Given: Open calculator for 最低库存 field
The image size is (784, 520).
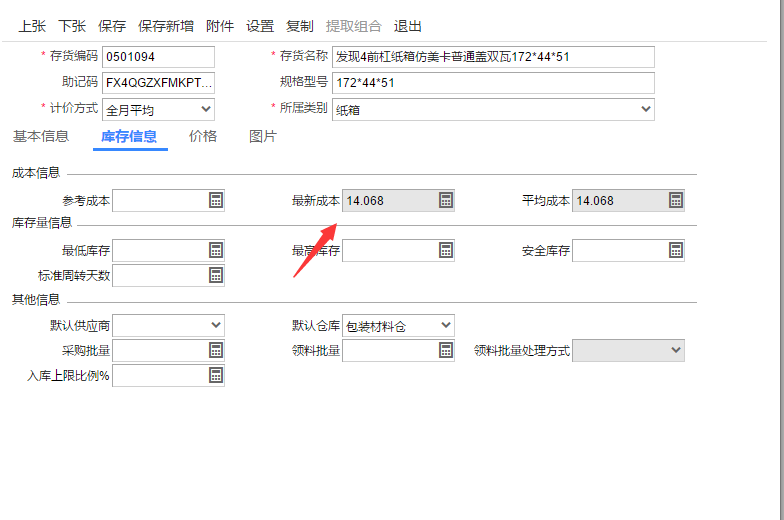Looking at the screenshot, I should tap(216, 250).
